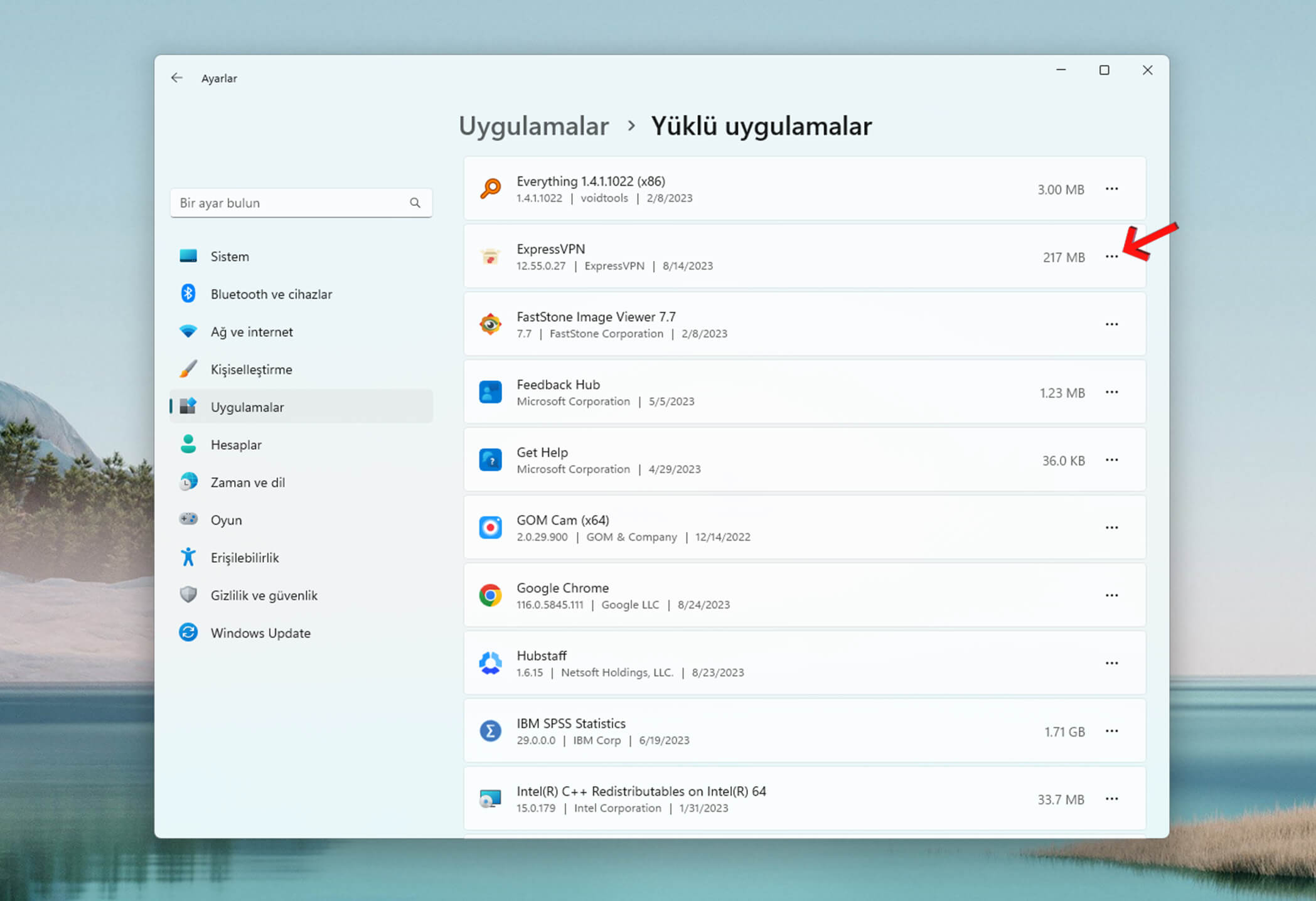Open the Sistem settings section

[x=301, y=257]
